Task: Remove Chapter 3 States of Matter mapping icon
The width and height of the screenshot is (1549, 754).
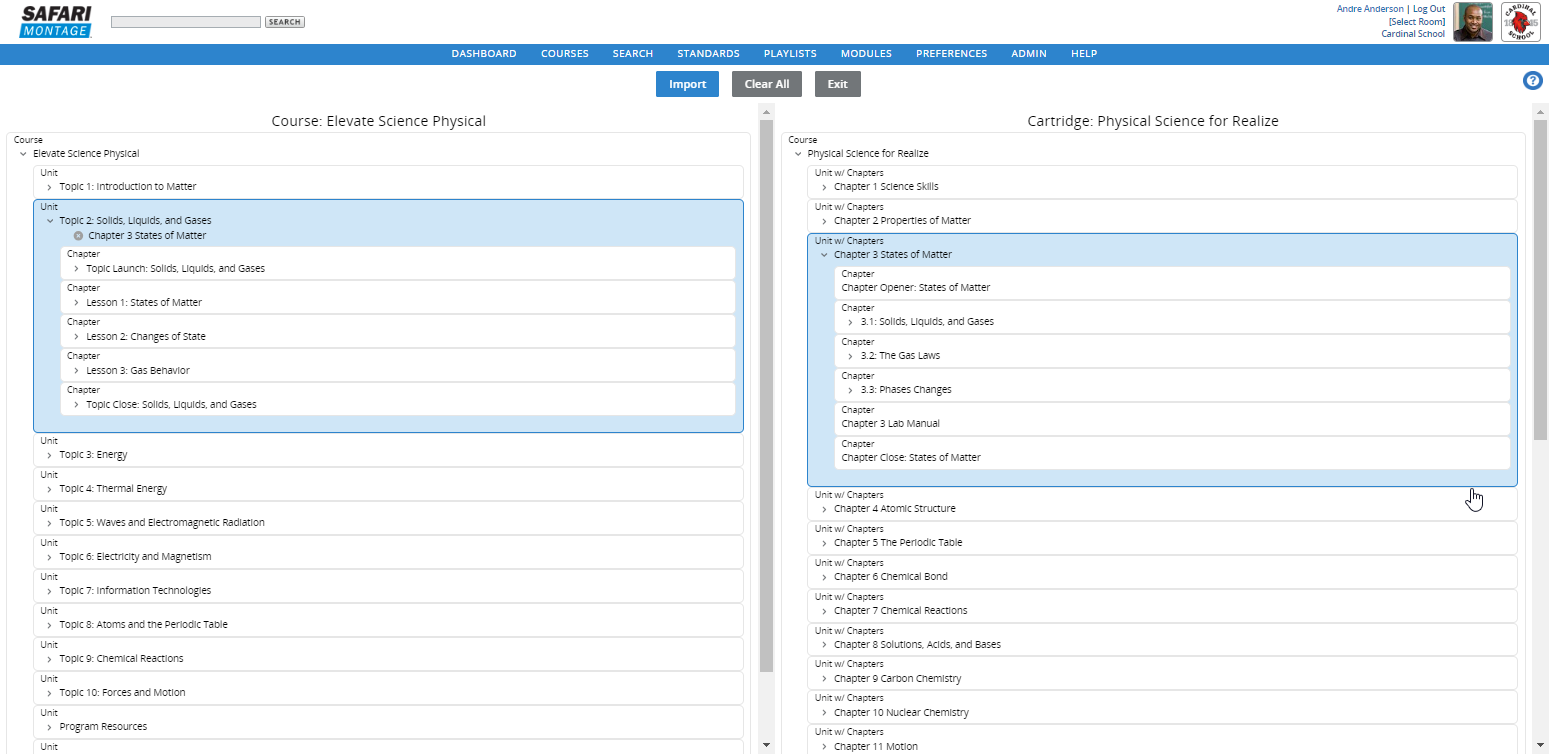Action: tap(79, 236)
